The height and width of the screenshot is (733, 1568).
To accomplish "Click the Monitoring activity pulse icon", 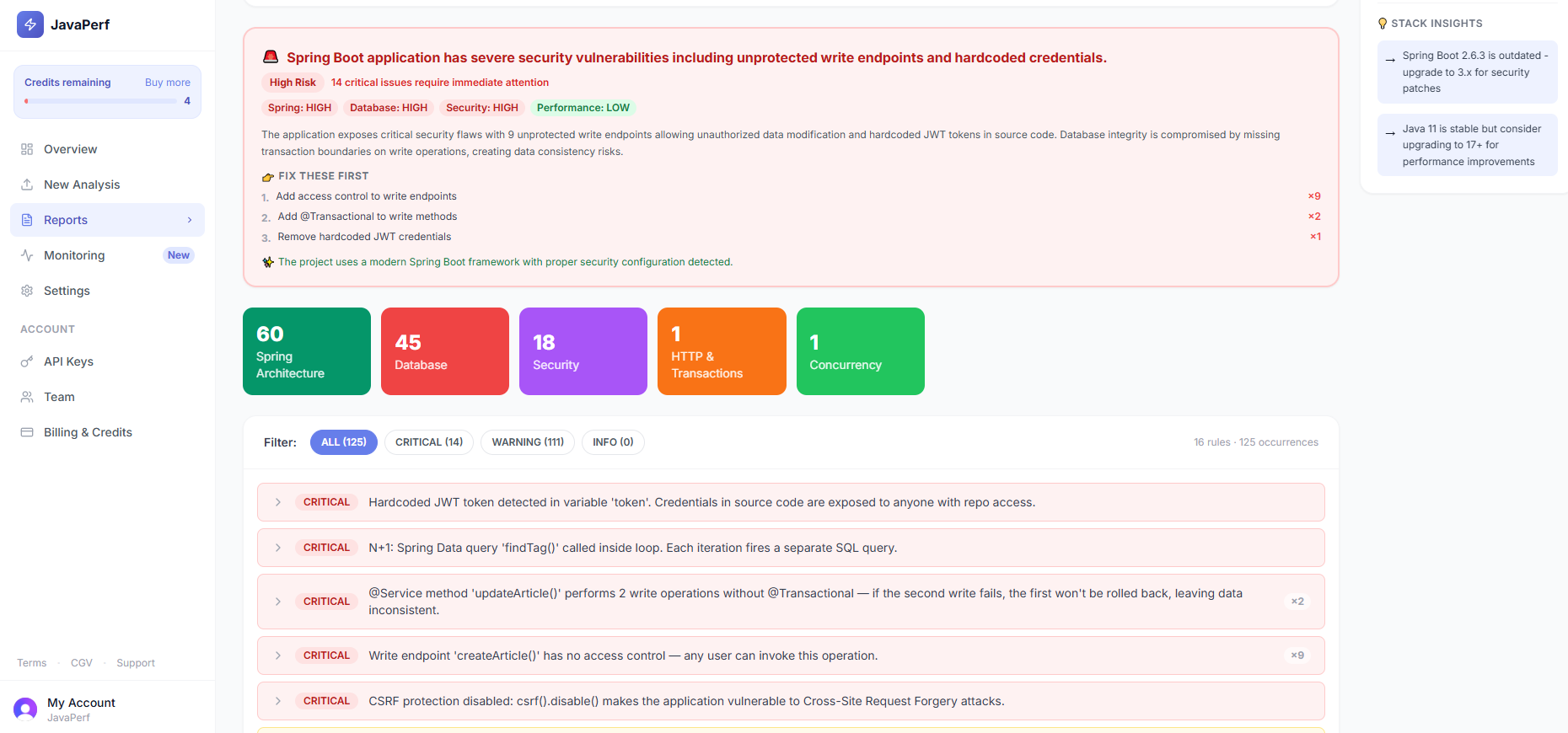I will click(x=27, y=255).
